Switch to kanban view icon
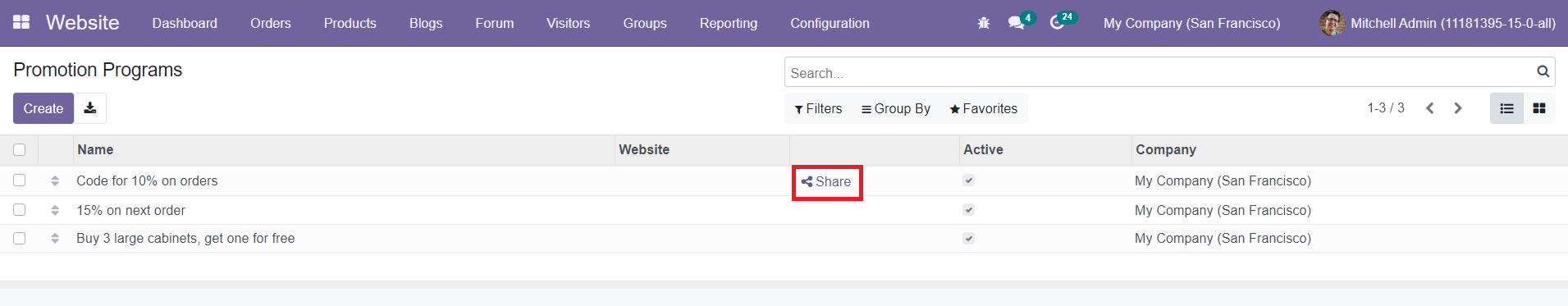 tap(1539, 108)
